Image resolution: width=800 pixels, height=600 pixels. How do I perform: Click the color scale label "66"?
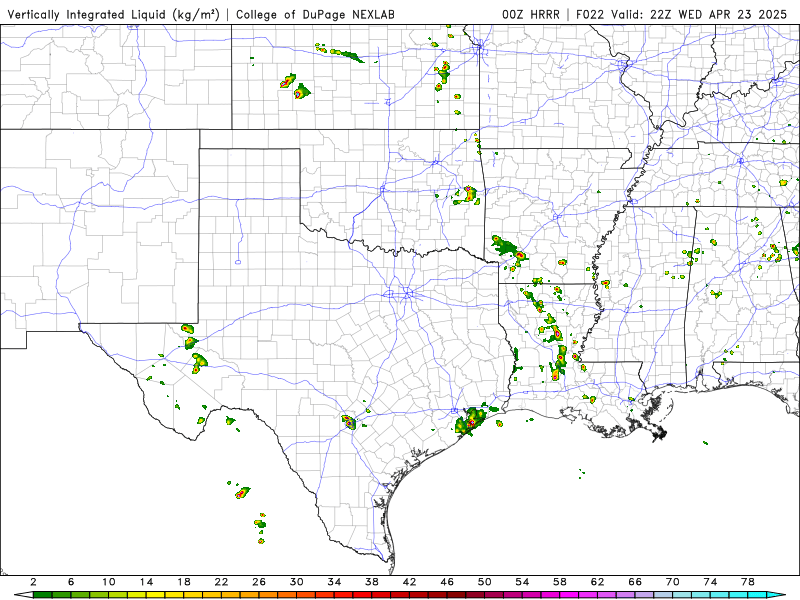pos(635,582)
